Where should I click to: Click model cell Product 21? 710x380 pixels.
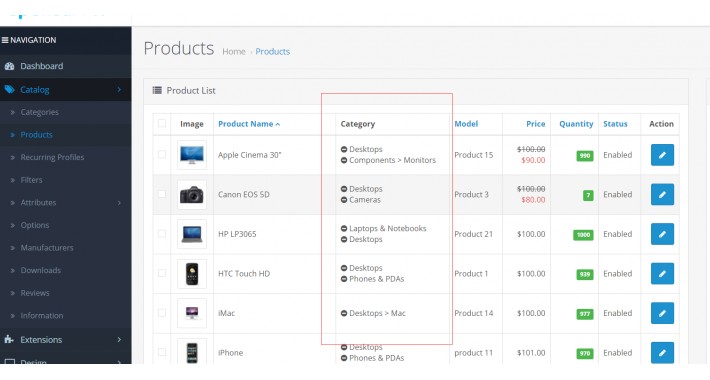click(473, 234)
